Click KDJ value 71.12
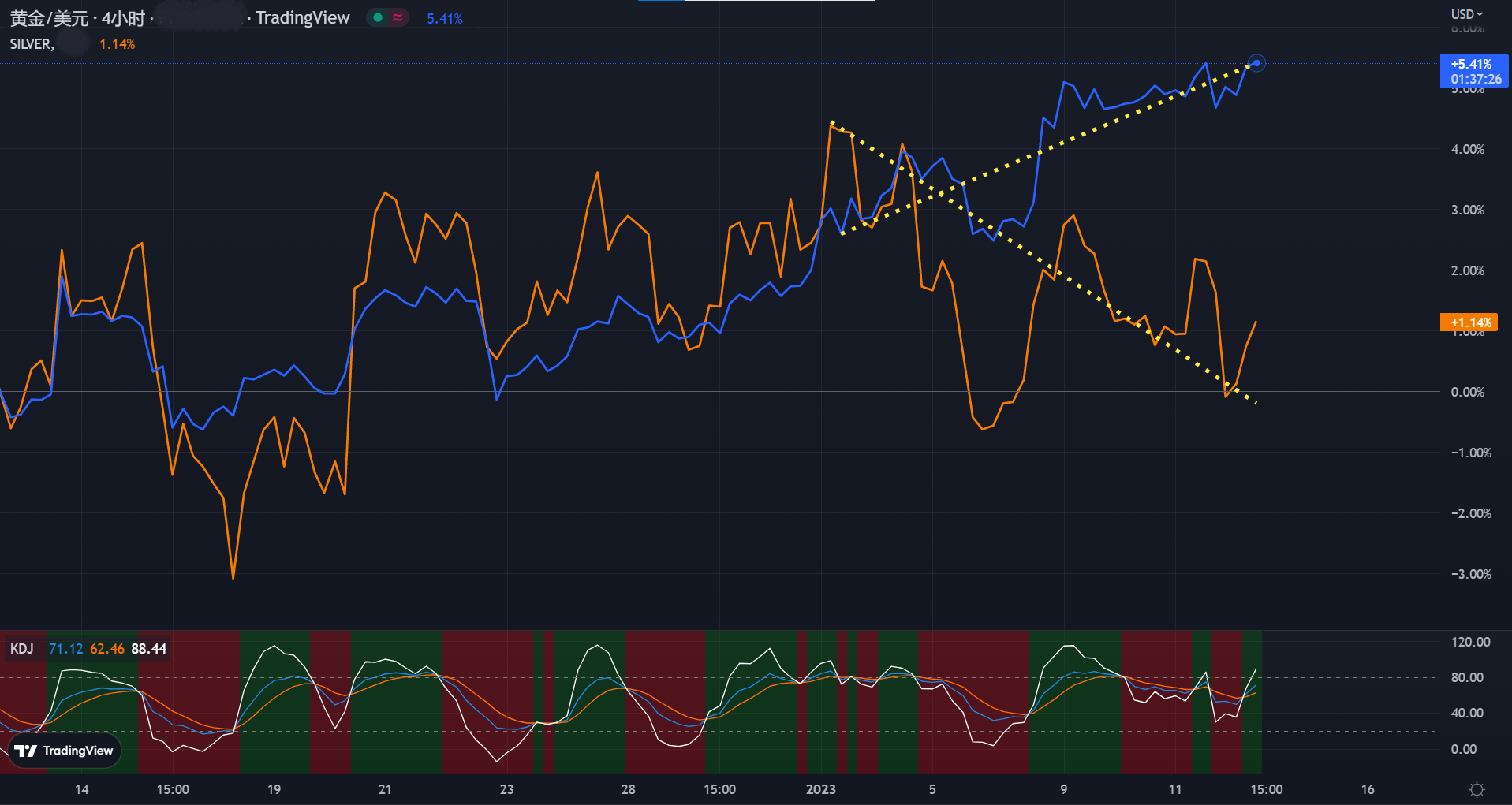 pyautogui.click(x=66, y=649)
